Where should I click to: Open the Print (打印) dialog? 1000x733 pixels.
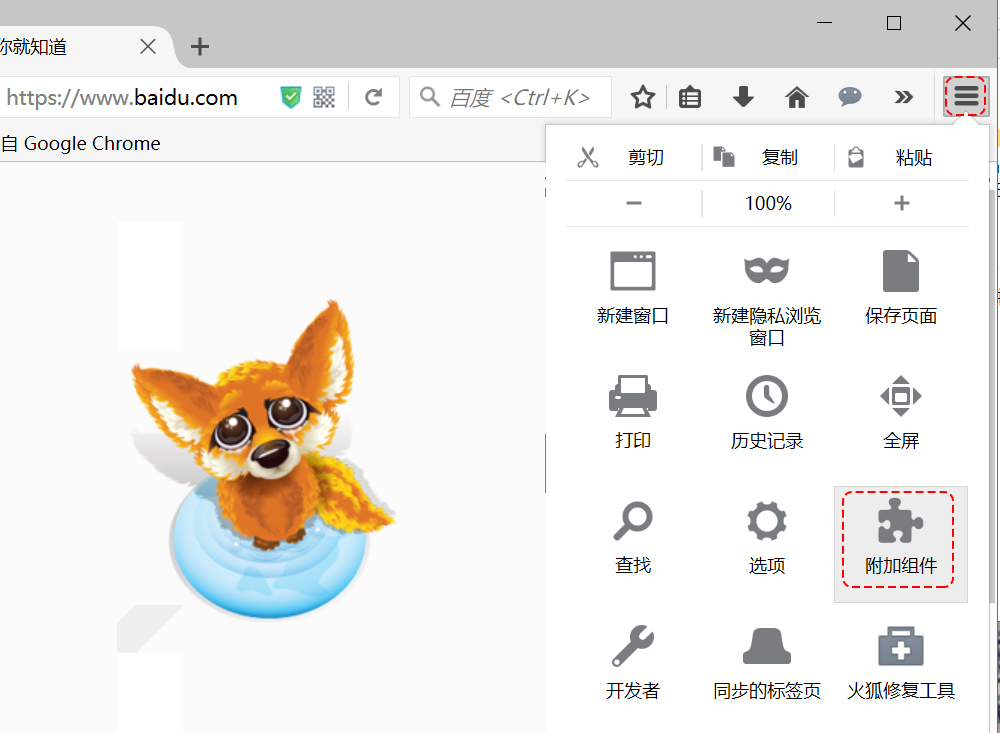click(633, 410)
